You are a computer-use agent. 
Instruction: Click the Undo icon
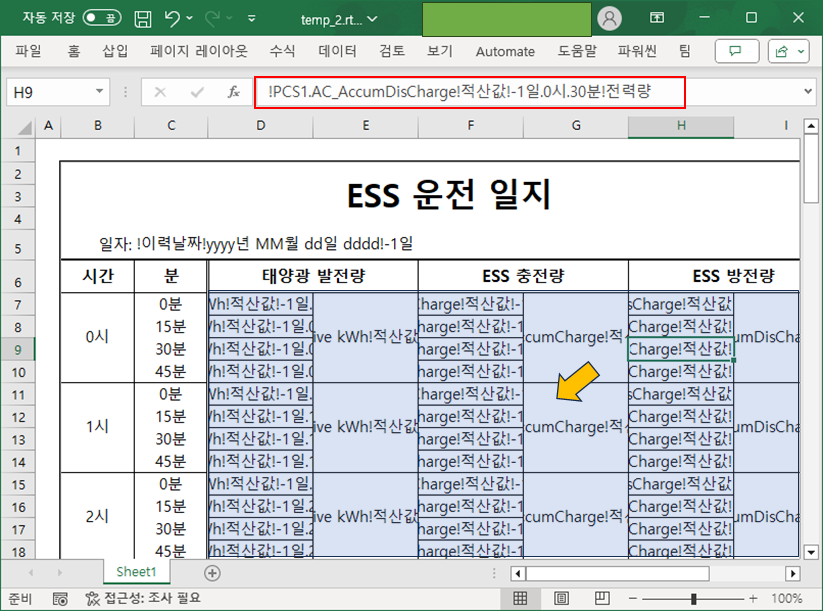(x=171, y=18)
